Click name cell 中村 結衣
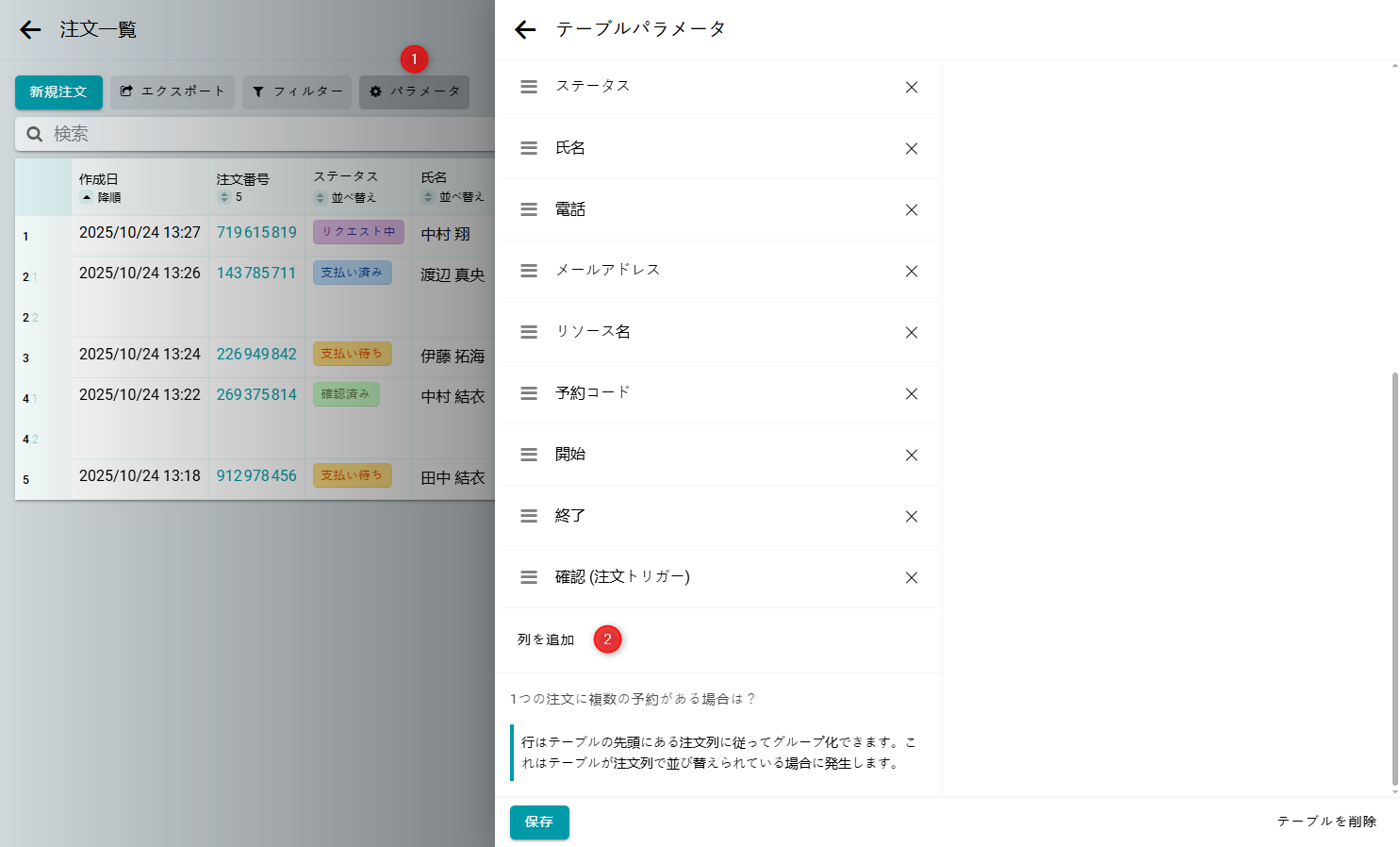The height and width of the screenshot is (847, 1400). click(x=453, y=397)
